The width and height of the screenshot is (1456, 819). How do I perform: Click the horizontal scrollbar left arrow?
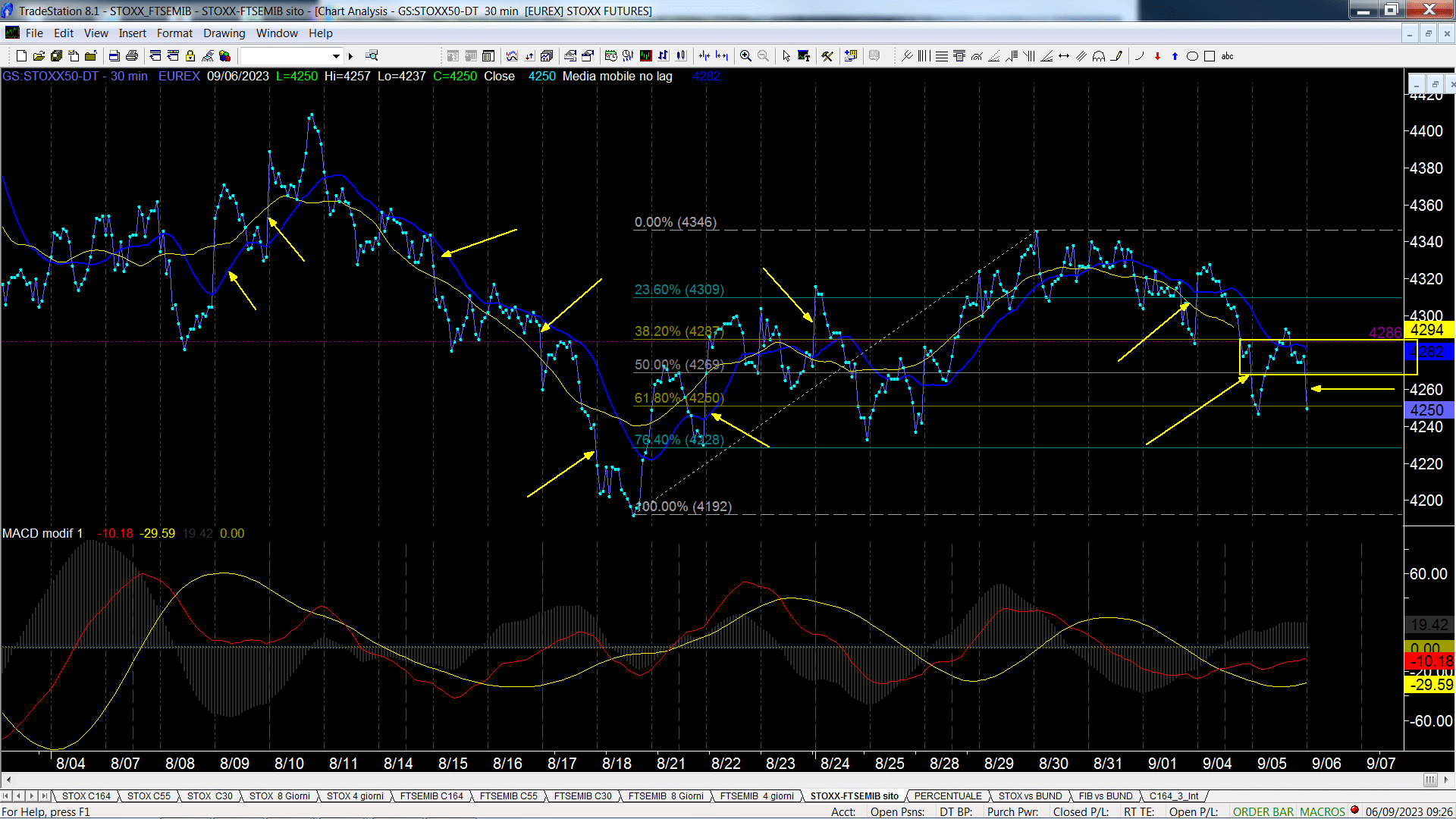[8, 780]
